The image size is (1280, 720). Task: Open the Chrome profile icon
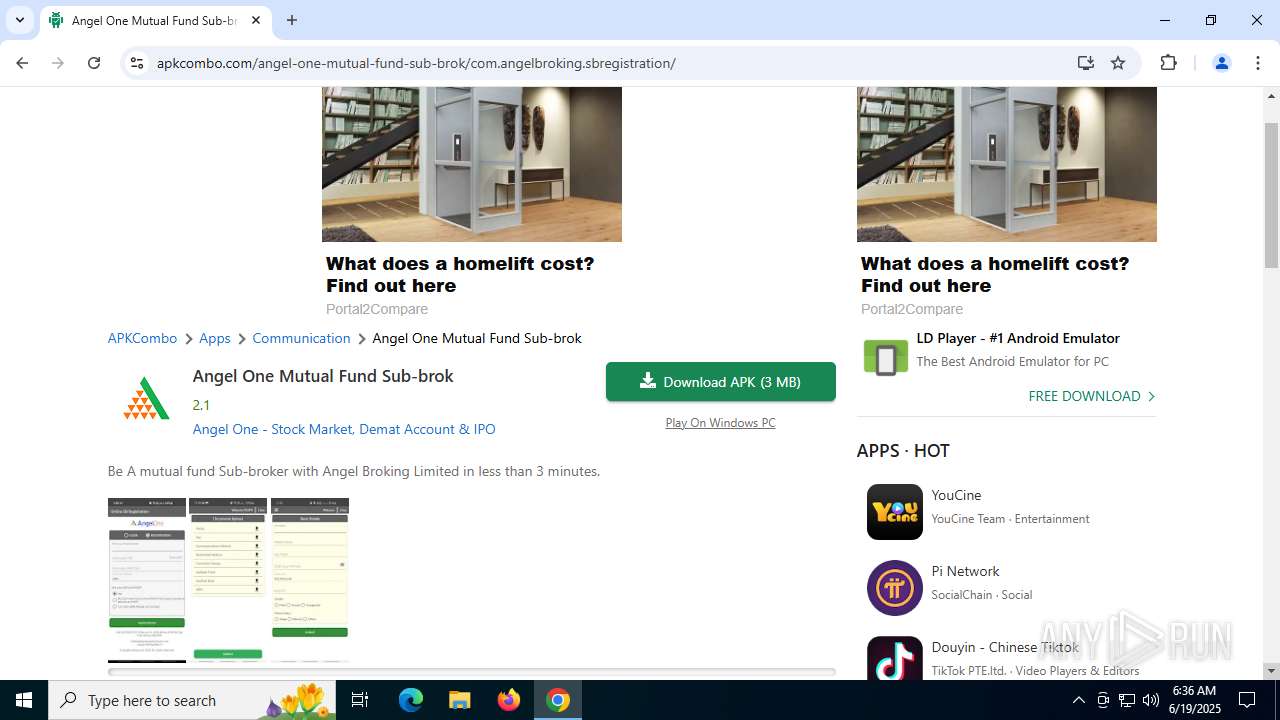1221,63
